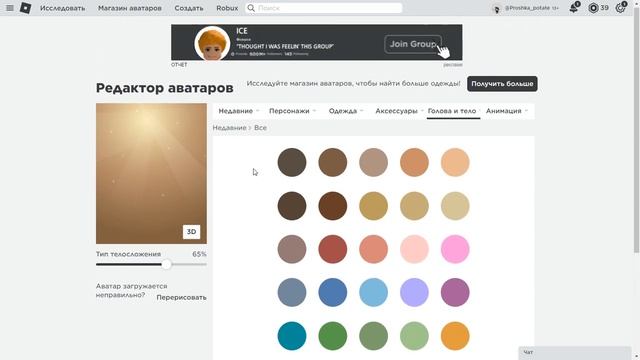Image resolution: width=640 pixels, height=360 pixels.
Task: Pick the tan orange skin color swatch
Action: tap(414, 162)
